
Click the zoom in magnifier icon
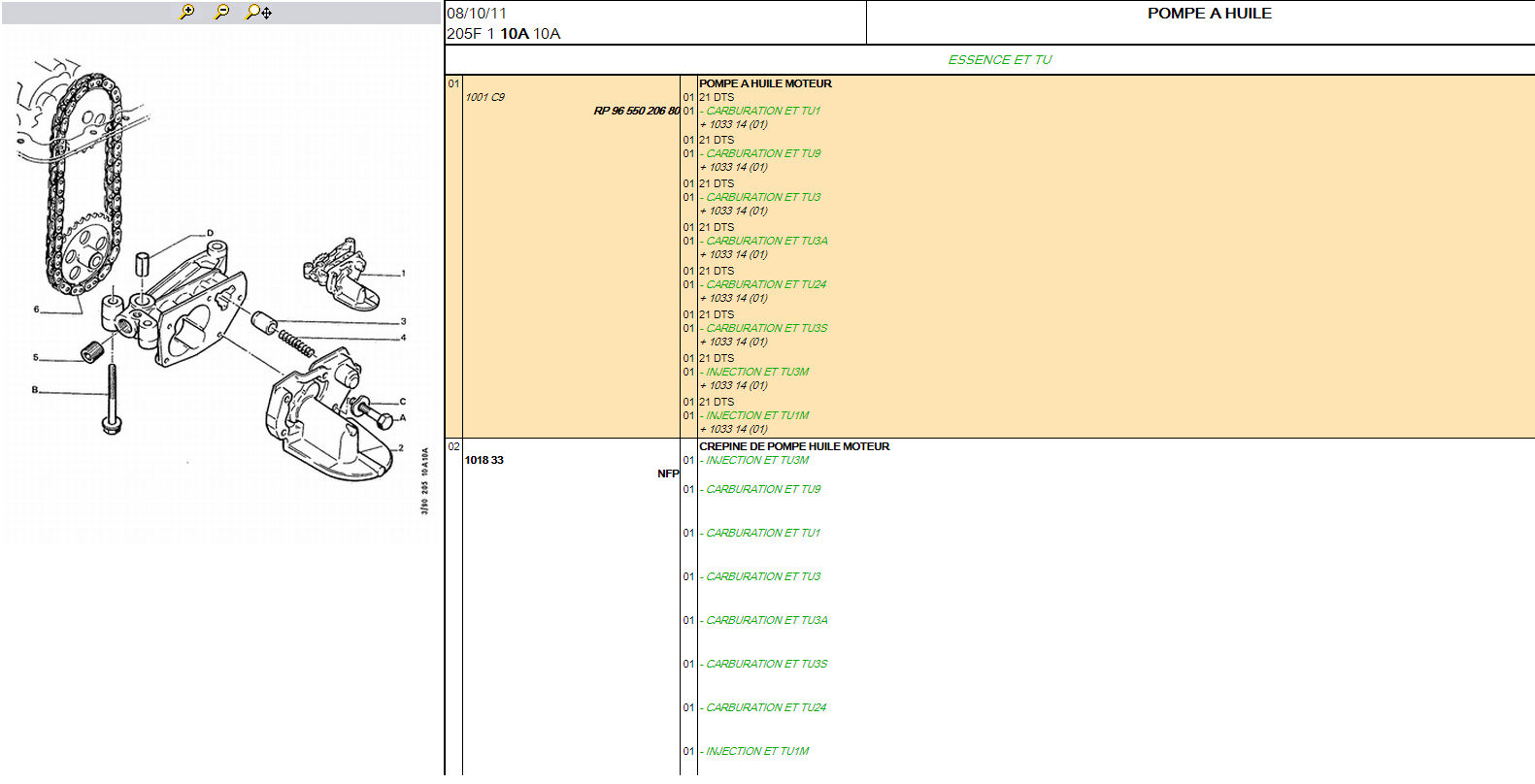coord(187,12)
